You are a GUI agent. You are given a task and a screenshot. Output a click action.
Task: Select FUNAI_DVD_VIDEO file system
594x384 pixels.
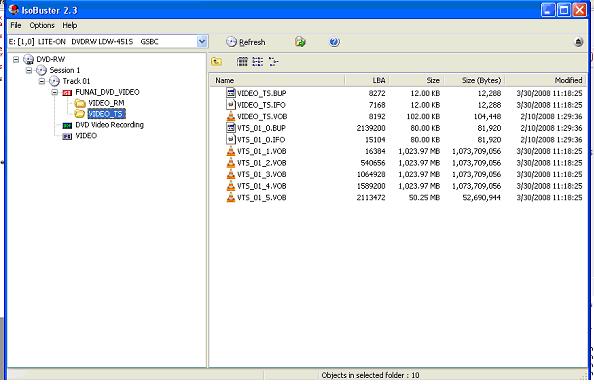click(x=107, y=92)
